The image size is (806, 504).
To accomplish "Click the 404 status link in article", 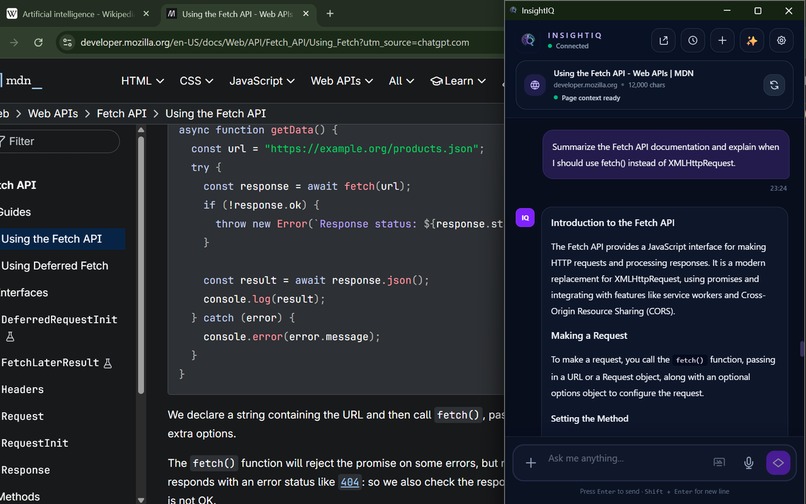I will (x=350, y=482).
